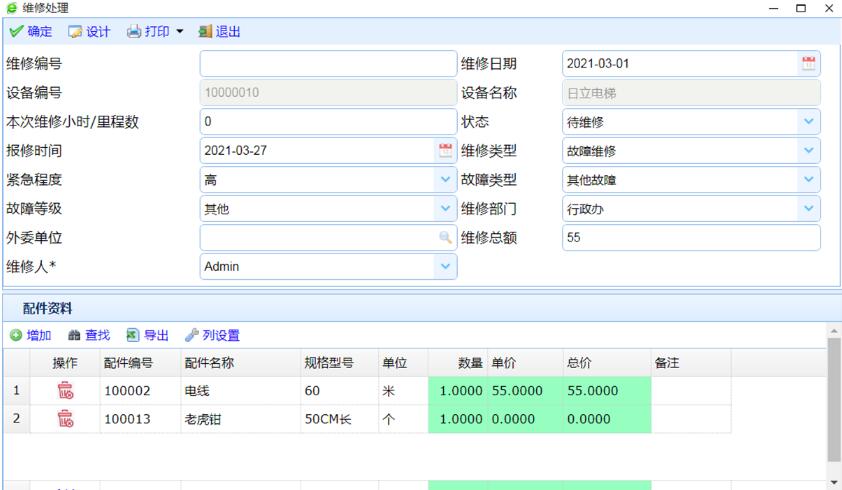Open the 报修时间 calendar picker
This screenshot has width=842, height=490.
(445, 151)
